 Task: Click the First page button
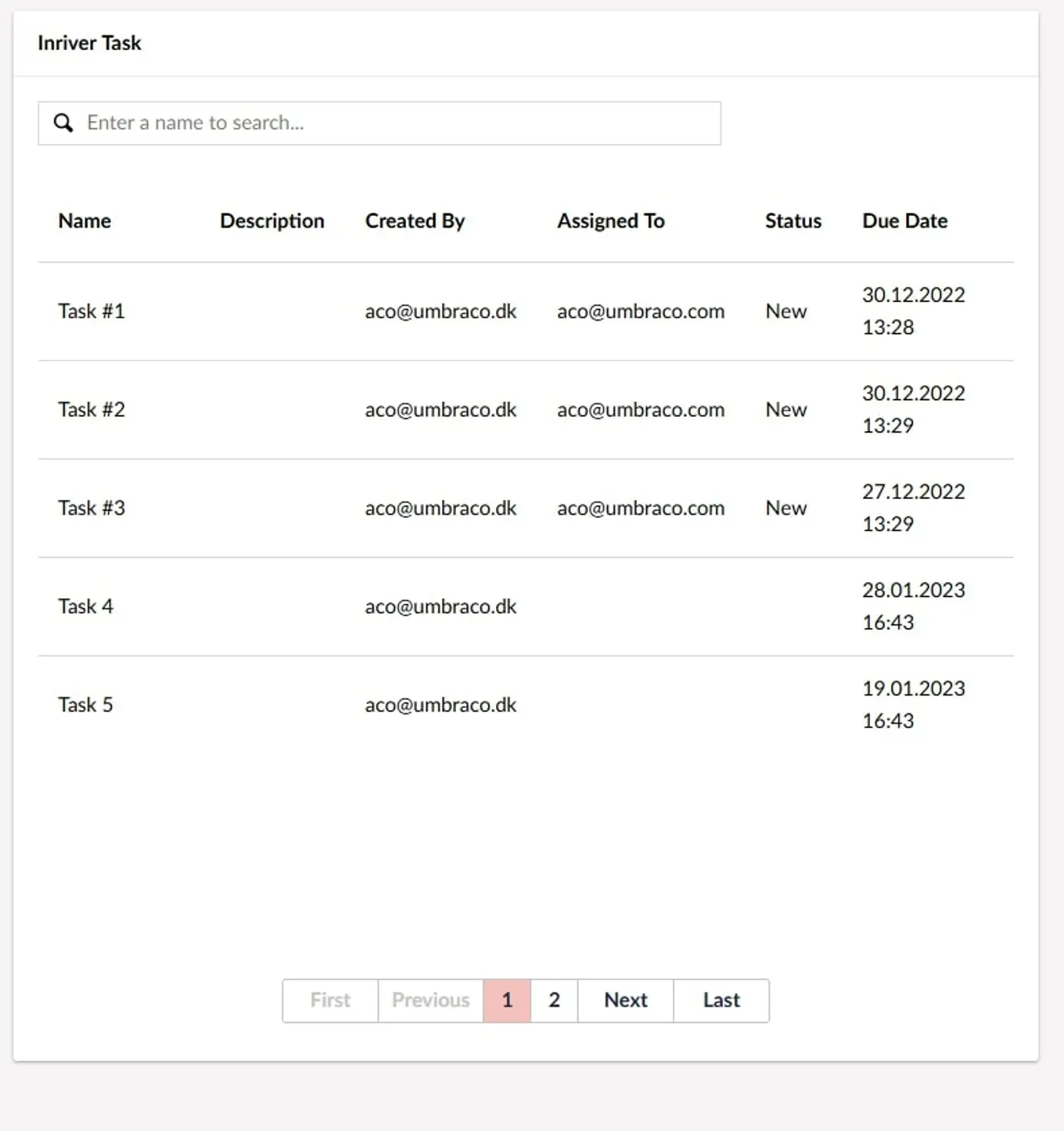click(330, 1000)
